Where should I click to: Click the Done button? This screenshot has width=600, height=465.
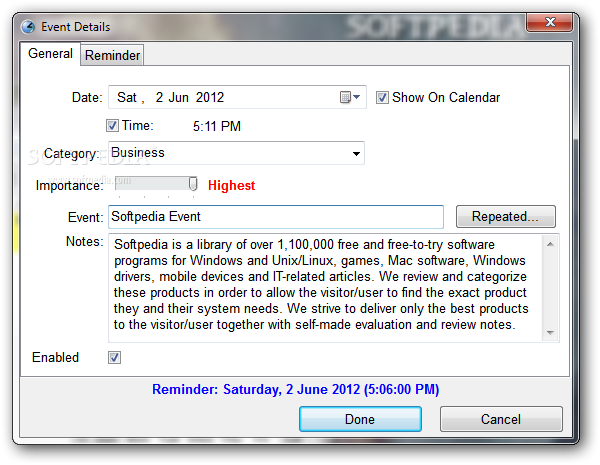360,419
